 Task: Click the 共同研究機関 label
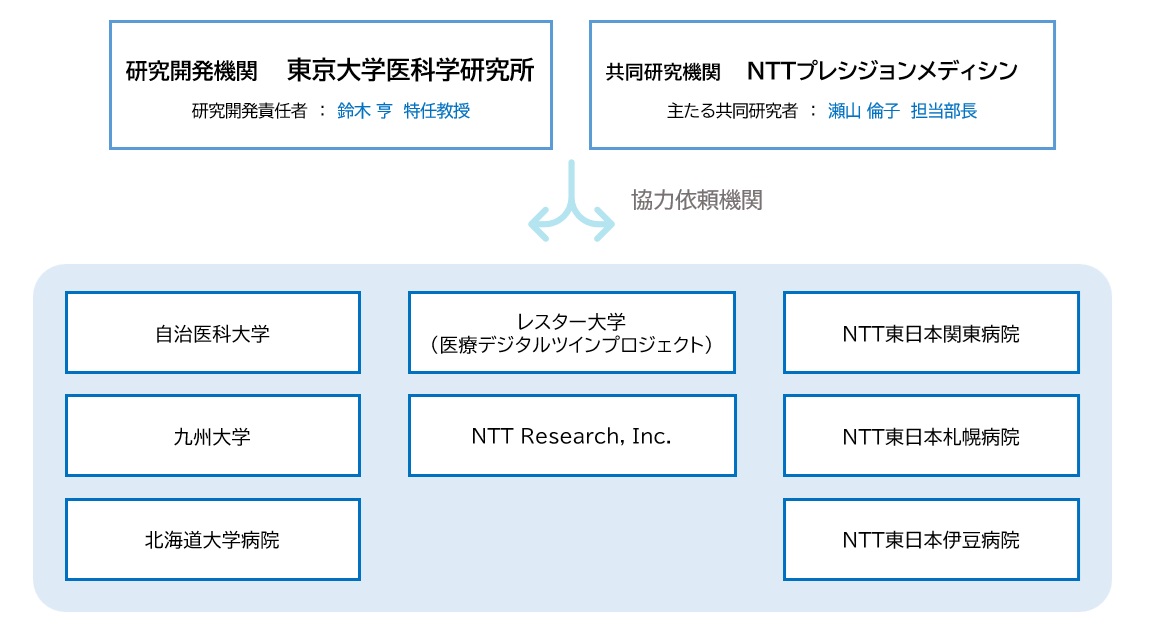(663, 72)
